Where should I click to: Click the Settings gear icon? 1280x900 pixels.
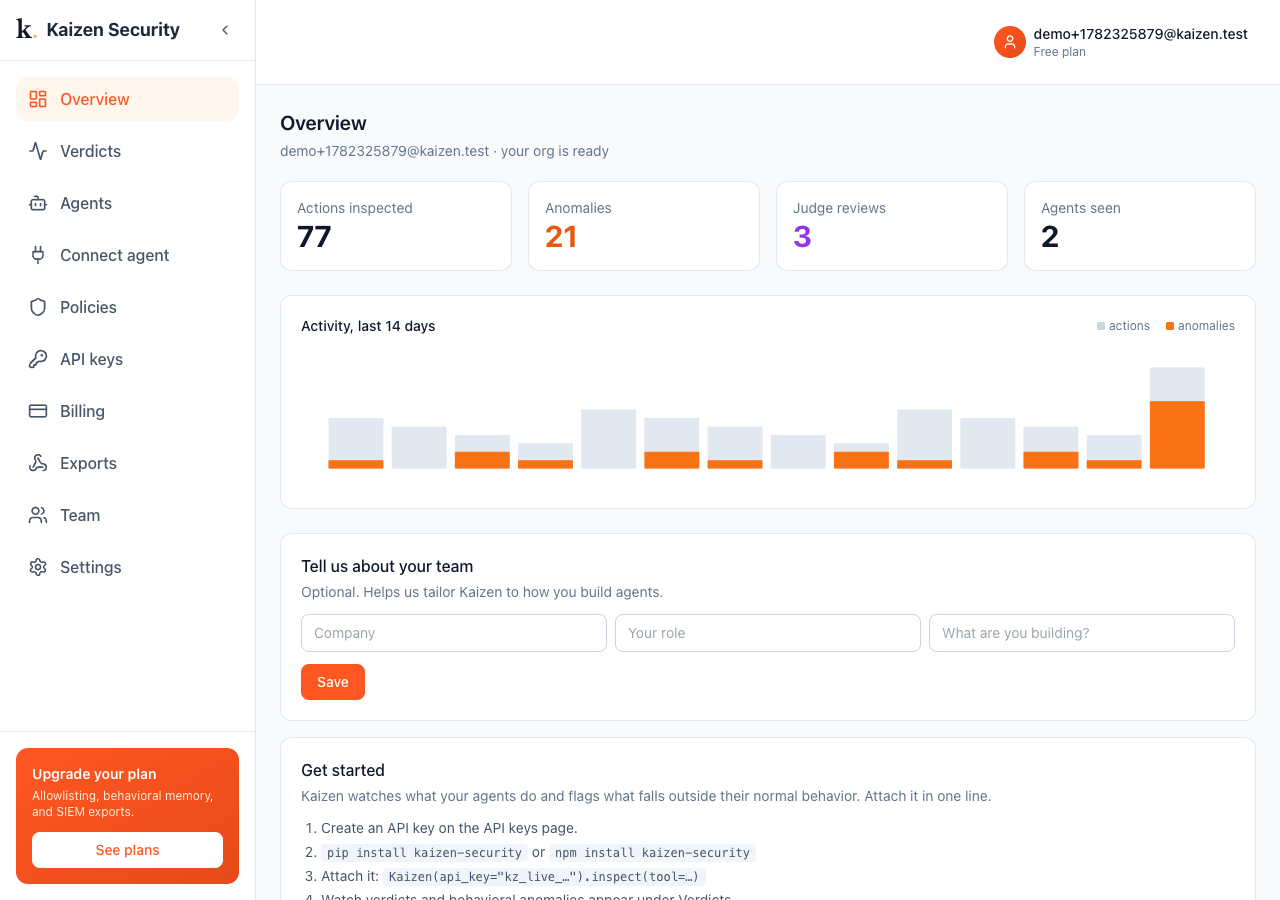coord(38,567)
